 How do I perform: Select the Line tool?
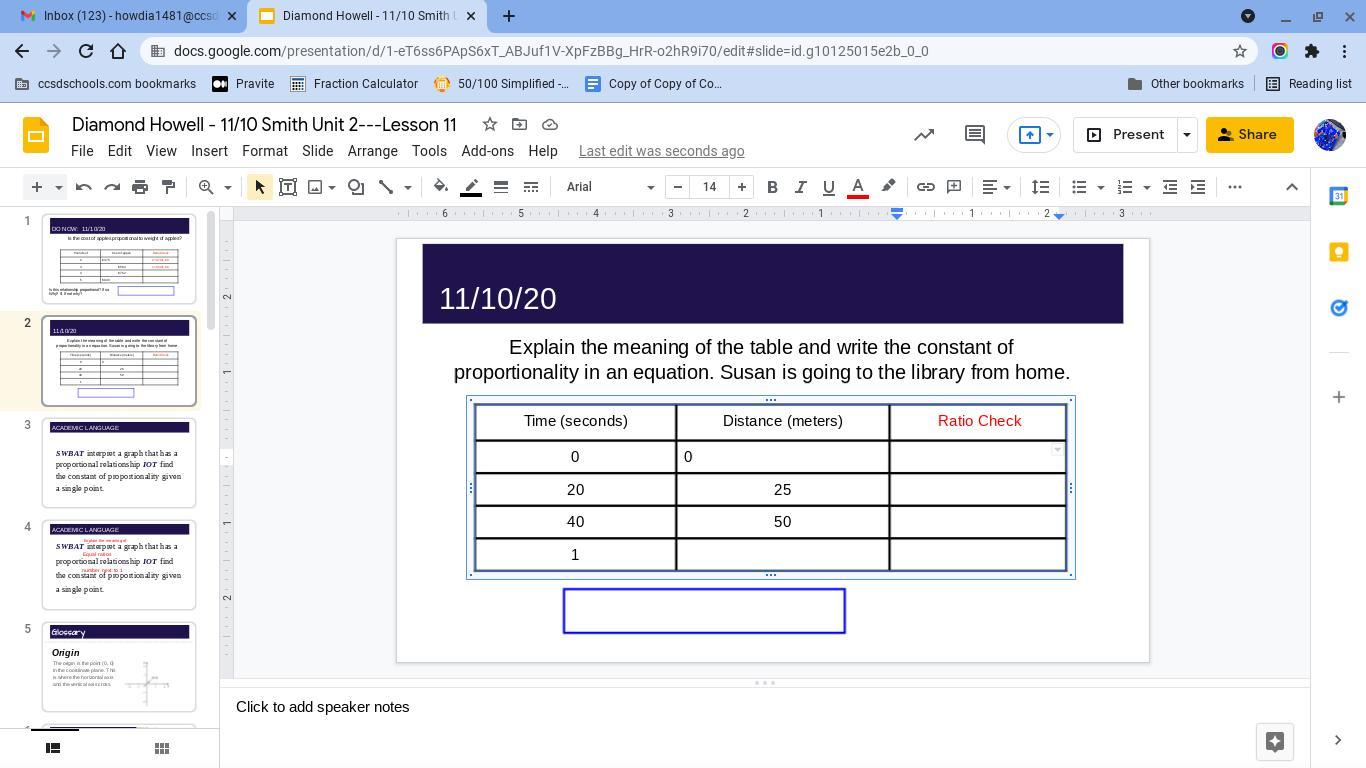385,187
